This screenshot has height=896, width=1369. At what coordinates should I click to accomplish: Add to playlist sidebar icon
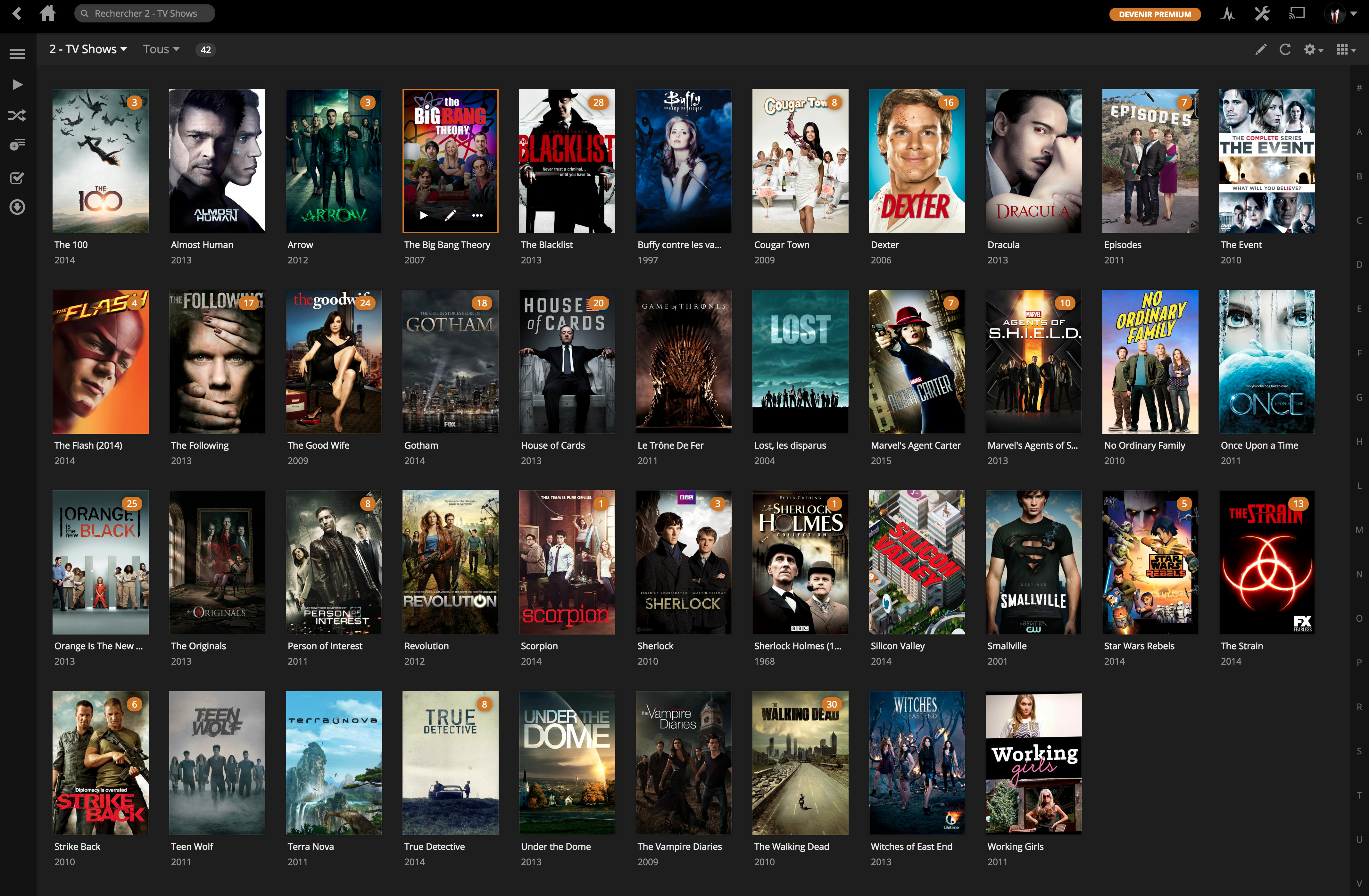(x=17, y=144)
